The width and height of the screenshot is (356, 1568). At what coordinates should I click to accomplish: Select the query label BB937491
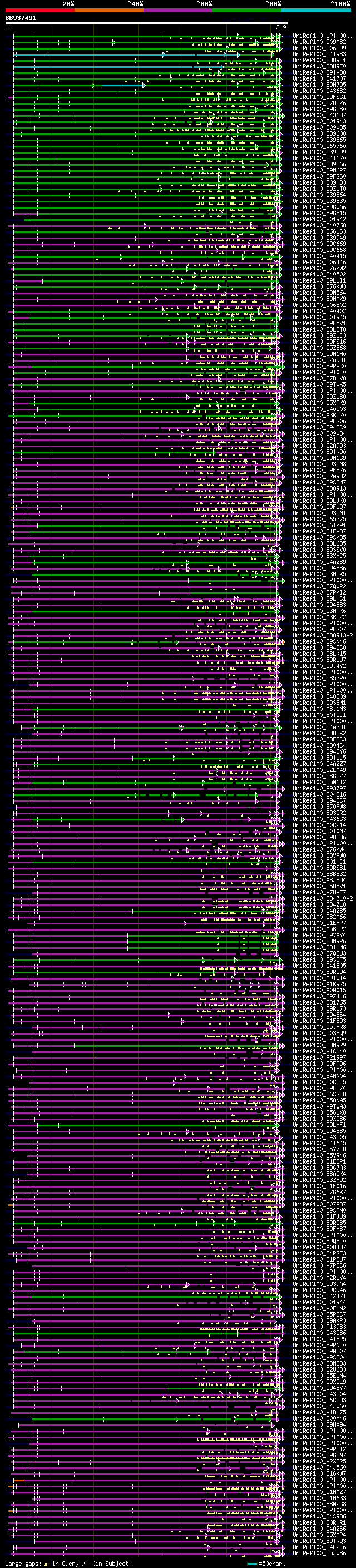(21, 18)
